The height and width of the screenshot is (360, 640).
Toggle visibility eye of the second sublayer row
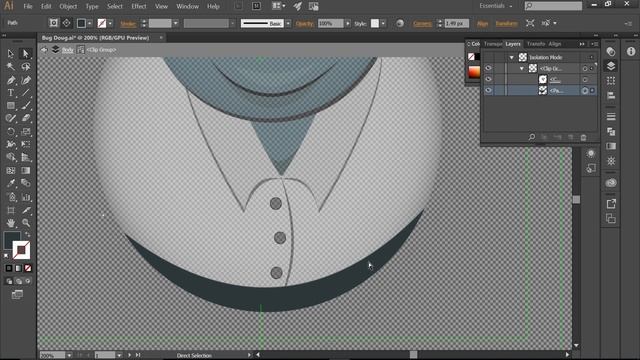(x=488, y=79)
